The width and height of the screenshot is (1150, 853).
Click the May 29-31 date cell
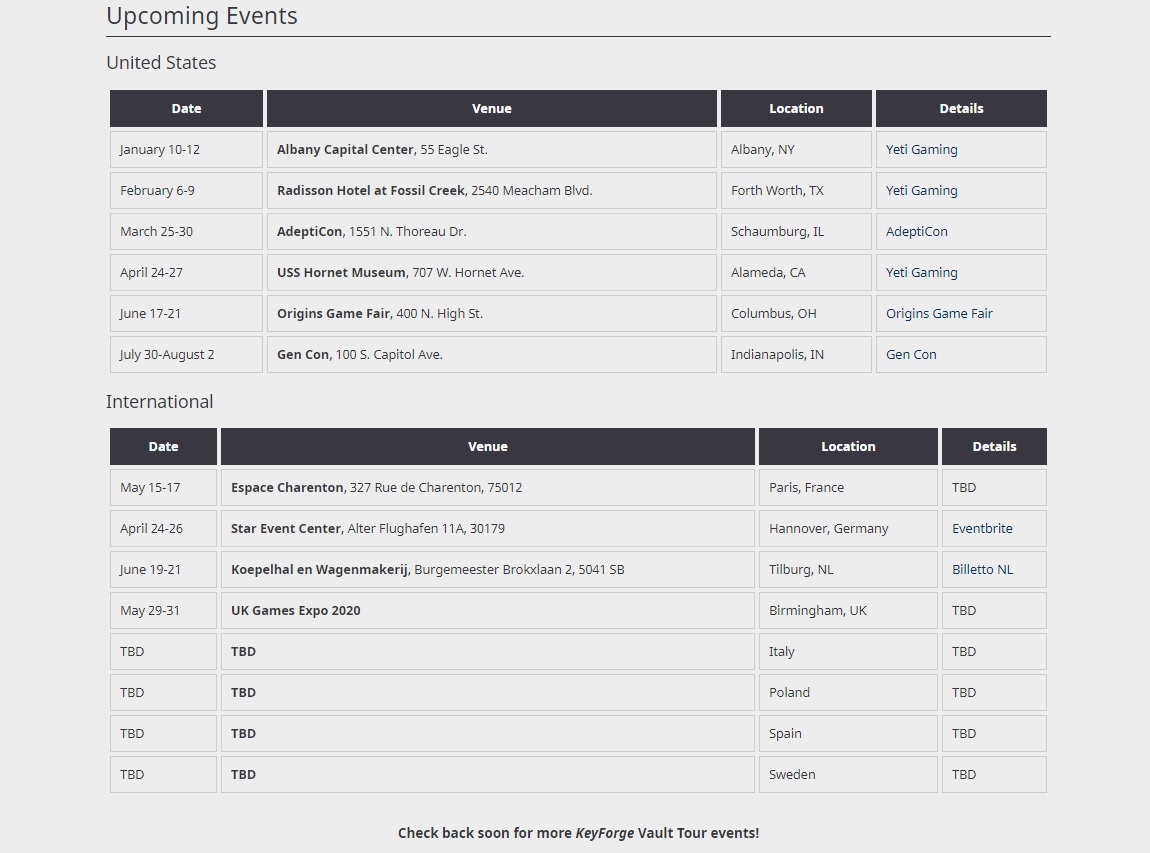[164, 611]
